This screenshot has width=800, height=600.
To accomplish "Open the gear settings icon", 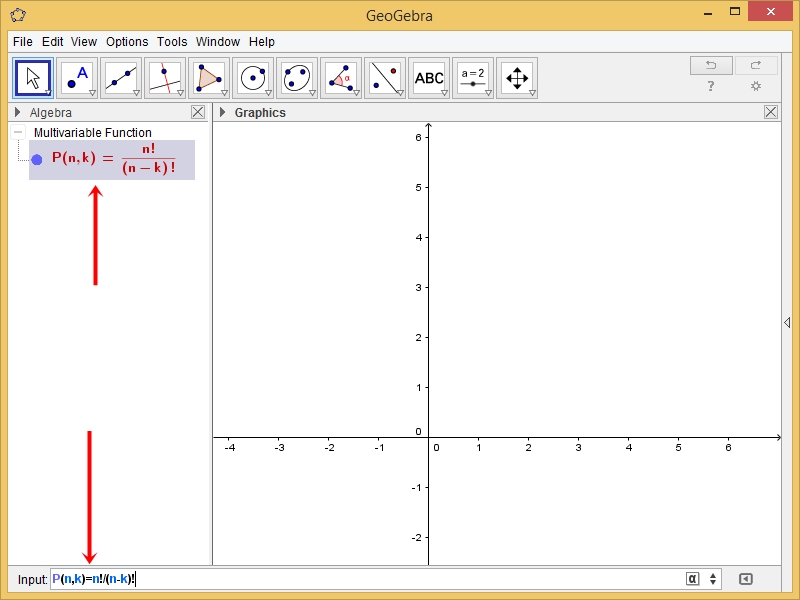I will (756, 86).
